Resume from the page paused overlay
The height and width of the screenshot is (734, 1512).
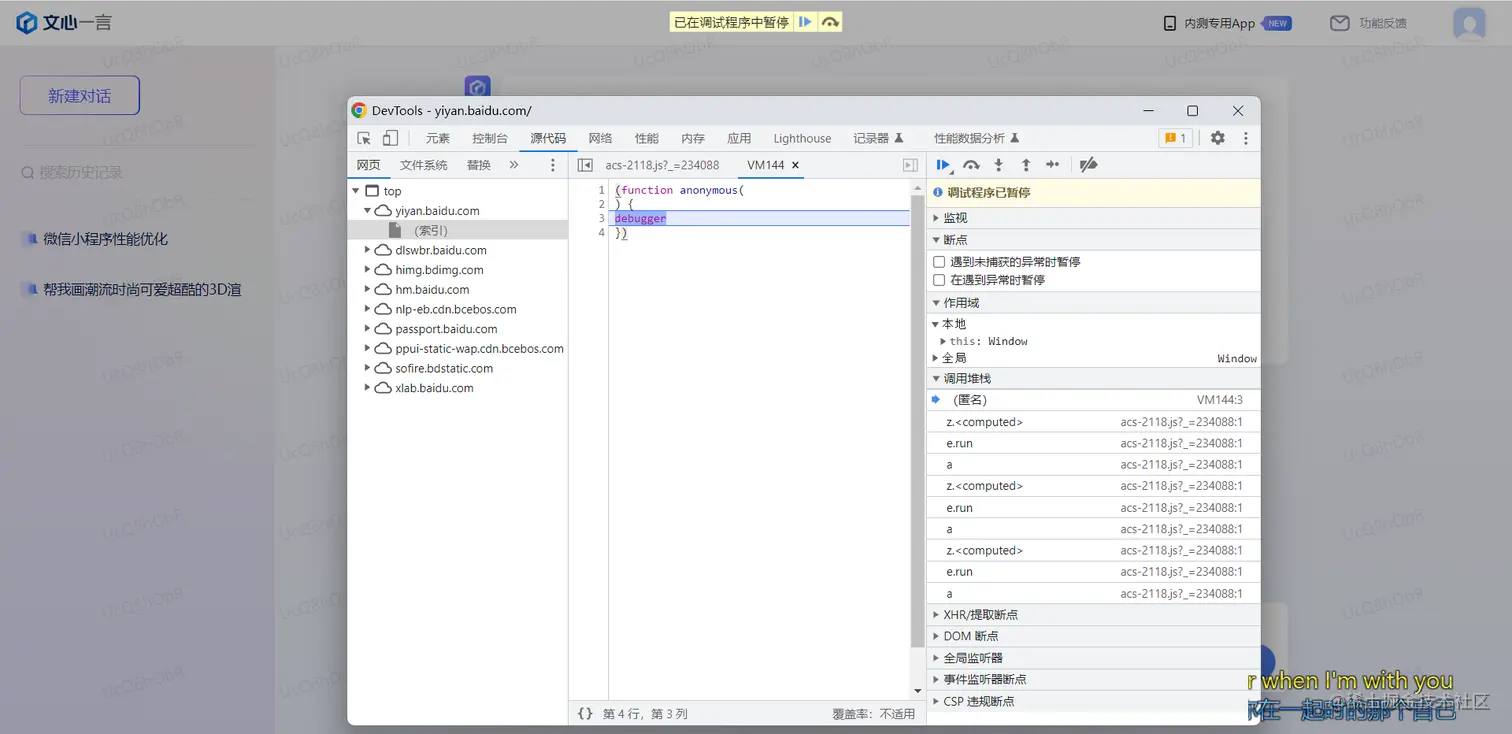pos(805,22)
